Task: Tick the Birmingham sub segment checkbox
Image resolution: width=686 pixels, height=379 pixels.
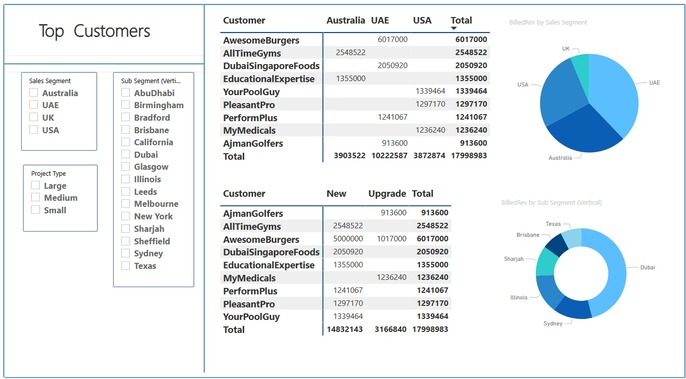Action: (126, 105)
